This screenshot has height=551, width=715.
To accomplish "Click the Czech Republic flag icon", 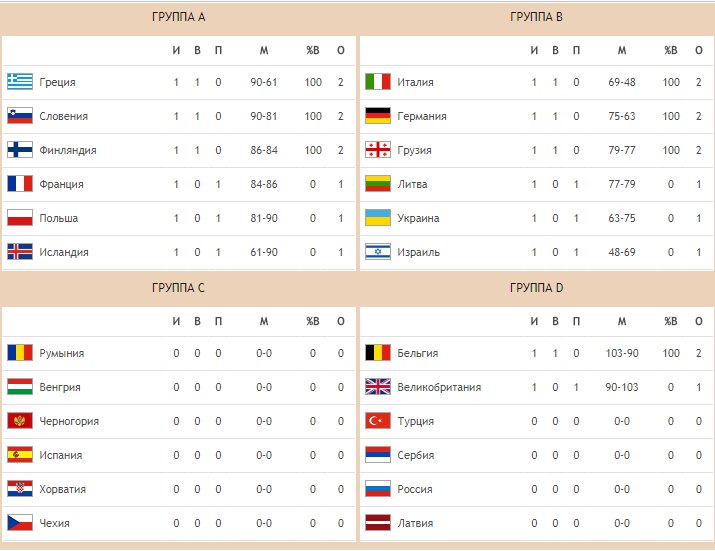I will click(20, 523).
